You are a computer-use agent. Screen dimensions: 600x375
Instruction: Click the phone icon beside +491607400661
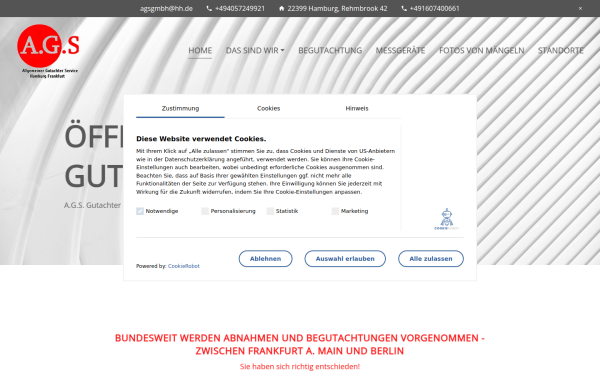click(x=404, y=8)
